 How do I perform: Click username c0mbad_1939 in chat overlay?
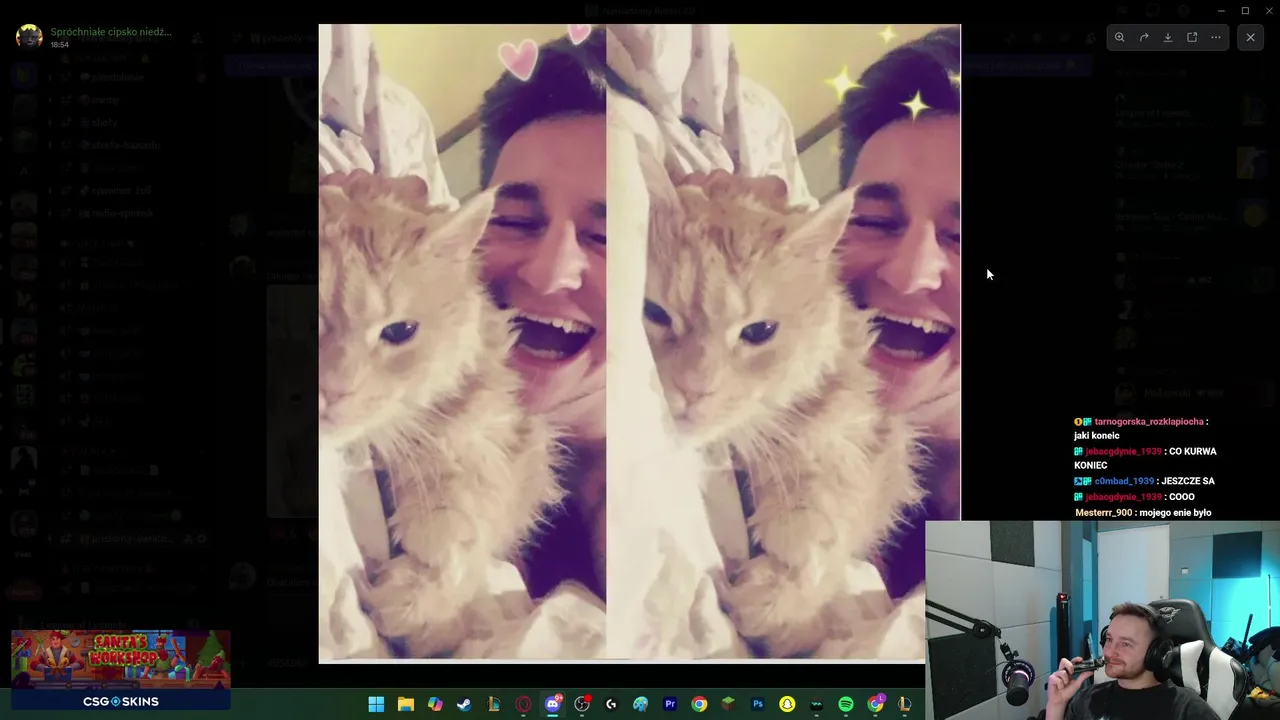(1124, 481)
